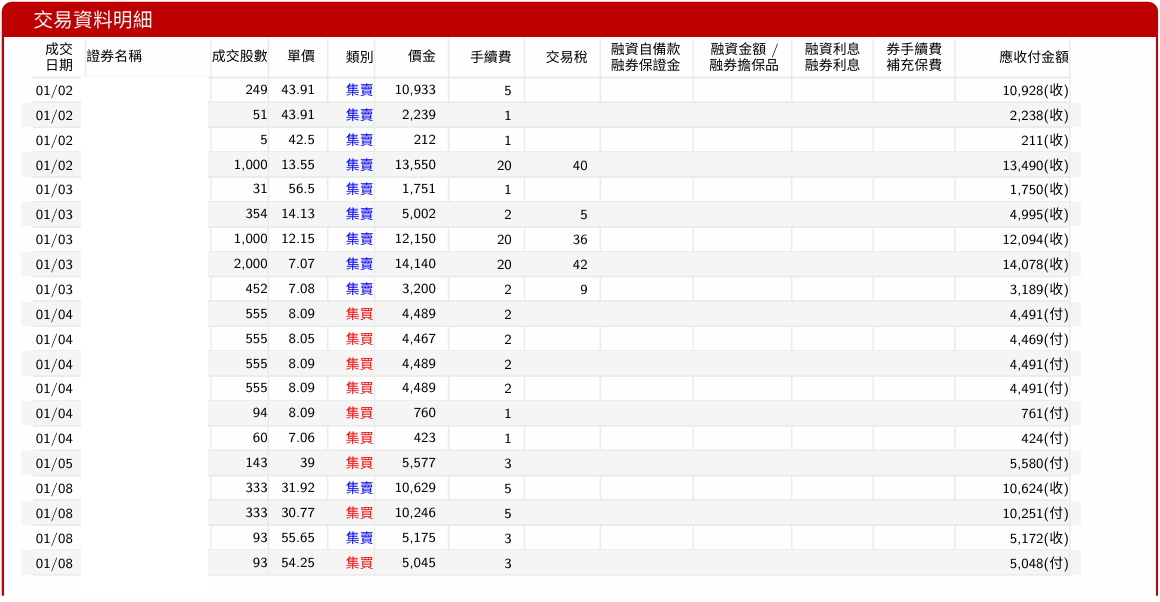Select the unit price 31.92
1160x602 pixels.
(298, 488)
